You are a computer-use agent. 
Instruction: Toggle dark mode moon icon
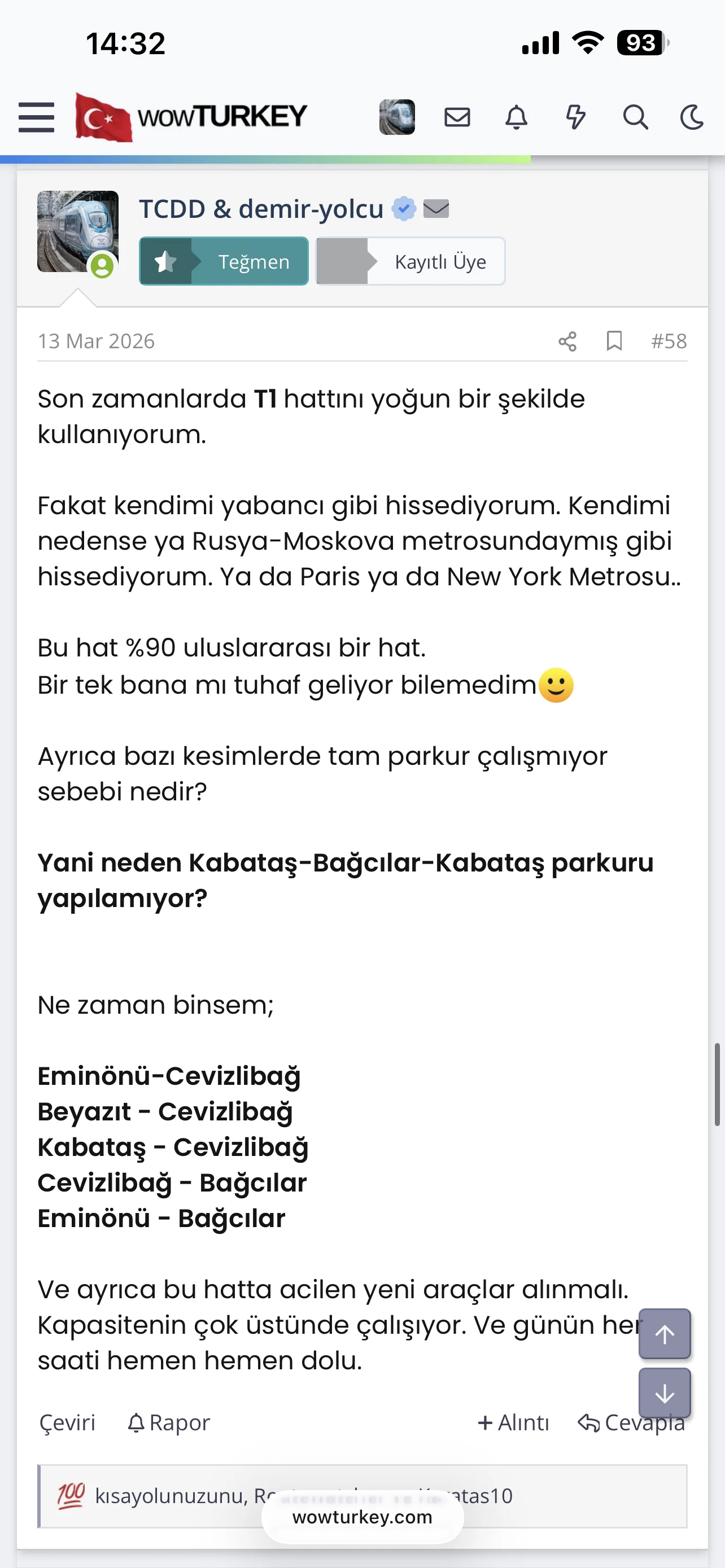[x=692, y=117]
